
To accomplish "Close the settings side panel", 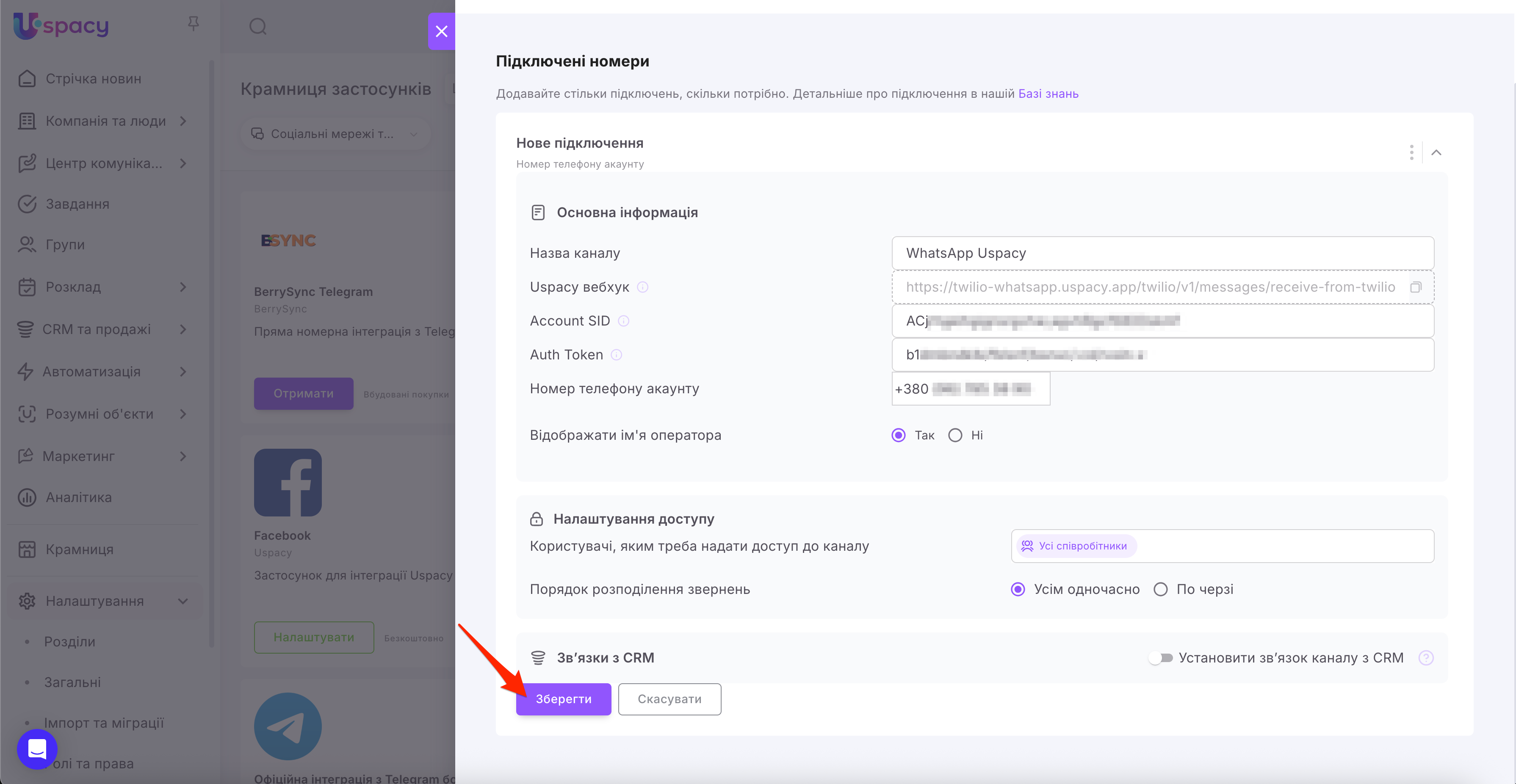I will click(441, 31).
